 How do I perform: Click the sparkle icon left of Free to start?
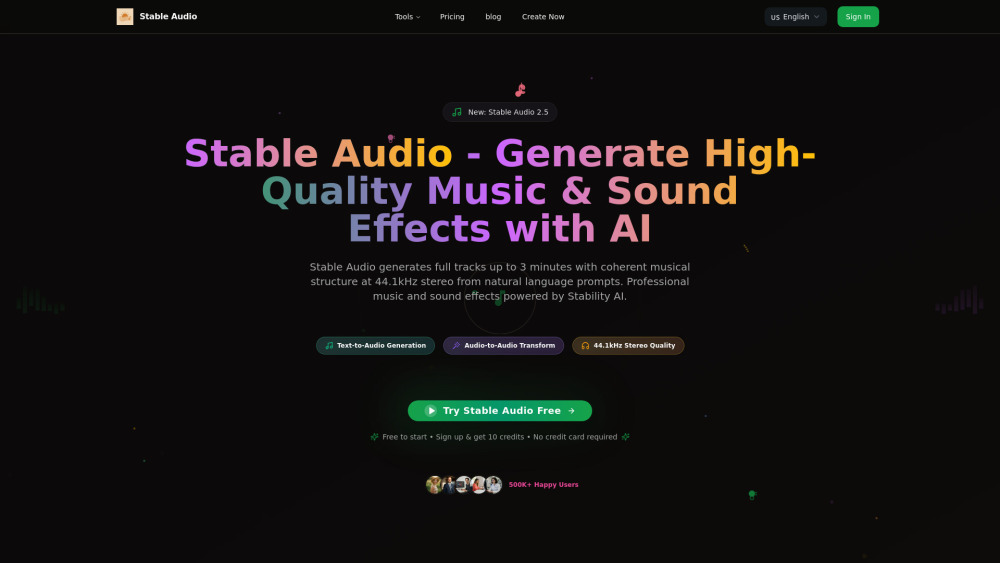tap(374, 437)
